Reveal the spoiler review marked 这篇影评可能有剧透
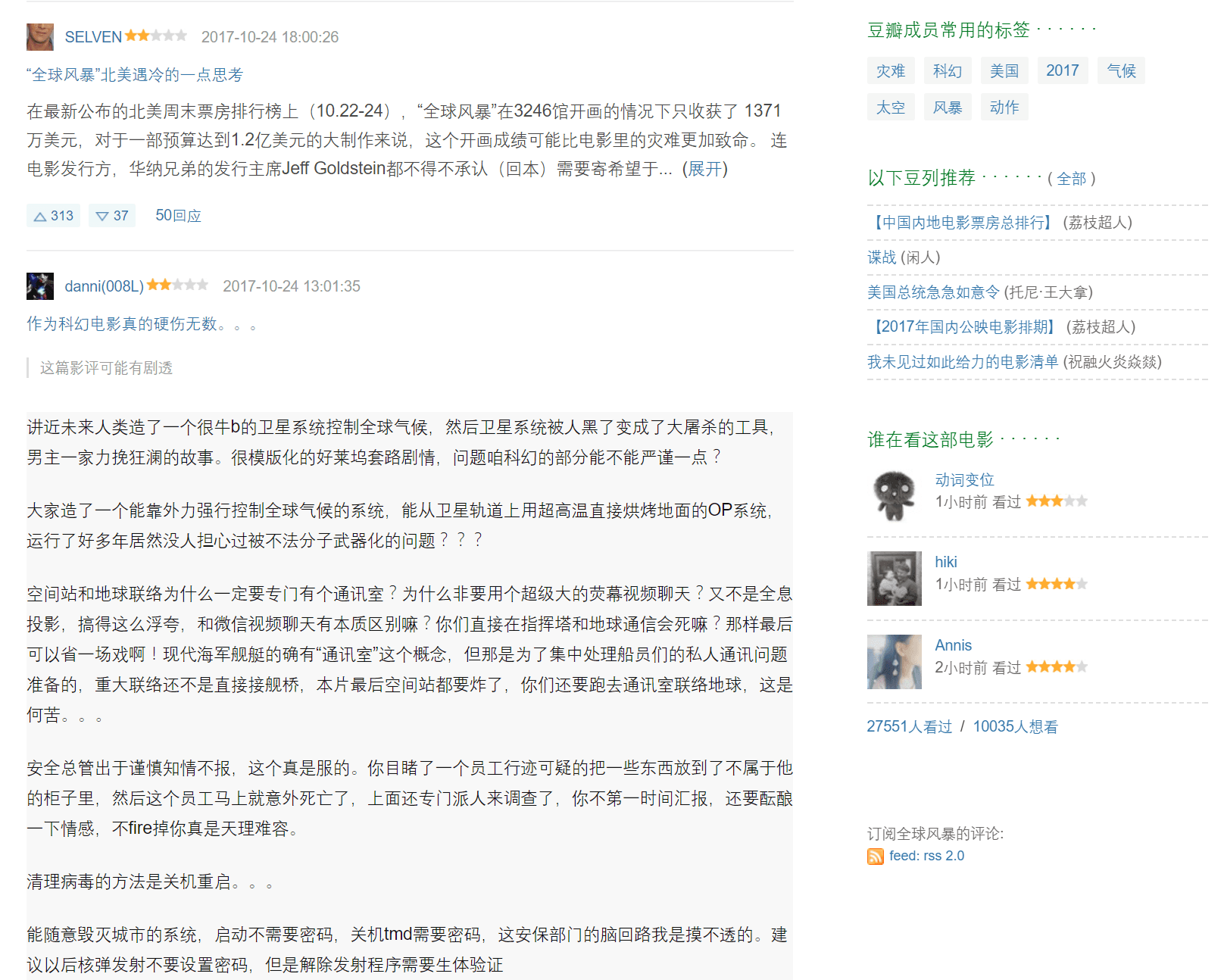Screen dimensions: 1224x980 (105, 368)
